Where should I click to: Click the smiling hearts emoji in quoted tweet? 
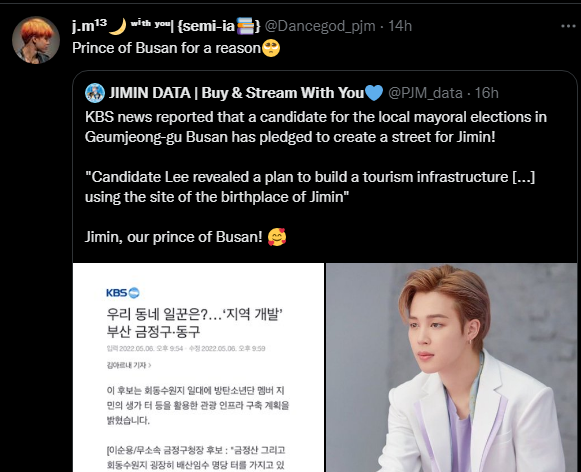(x=277, y=237)
